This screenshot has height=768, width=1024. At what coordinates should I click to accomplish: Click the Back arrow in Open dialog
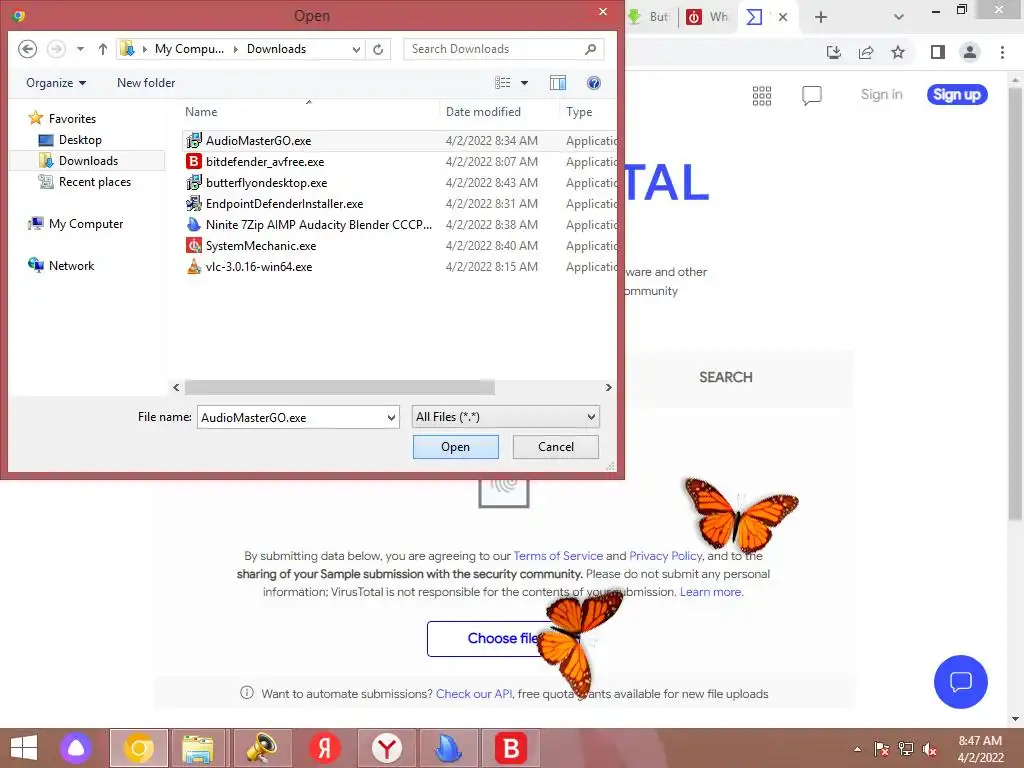(27, 49)
